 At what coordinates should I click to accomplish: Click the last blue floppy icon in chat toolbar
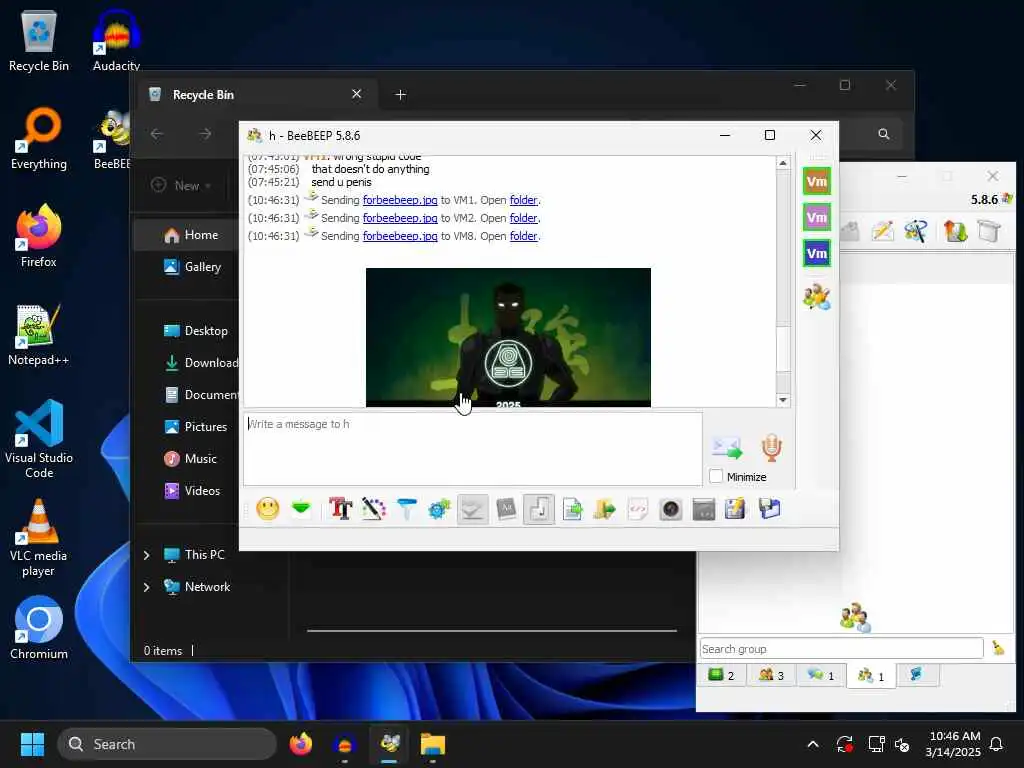pyautogui.click(x=770, y=509)
